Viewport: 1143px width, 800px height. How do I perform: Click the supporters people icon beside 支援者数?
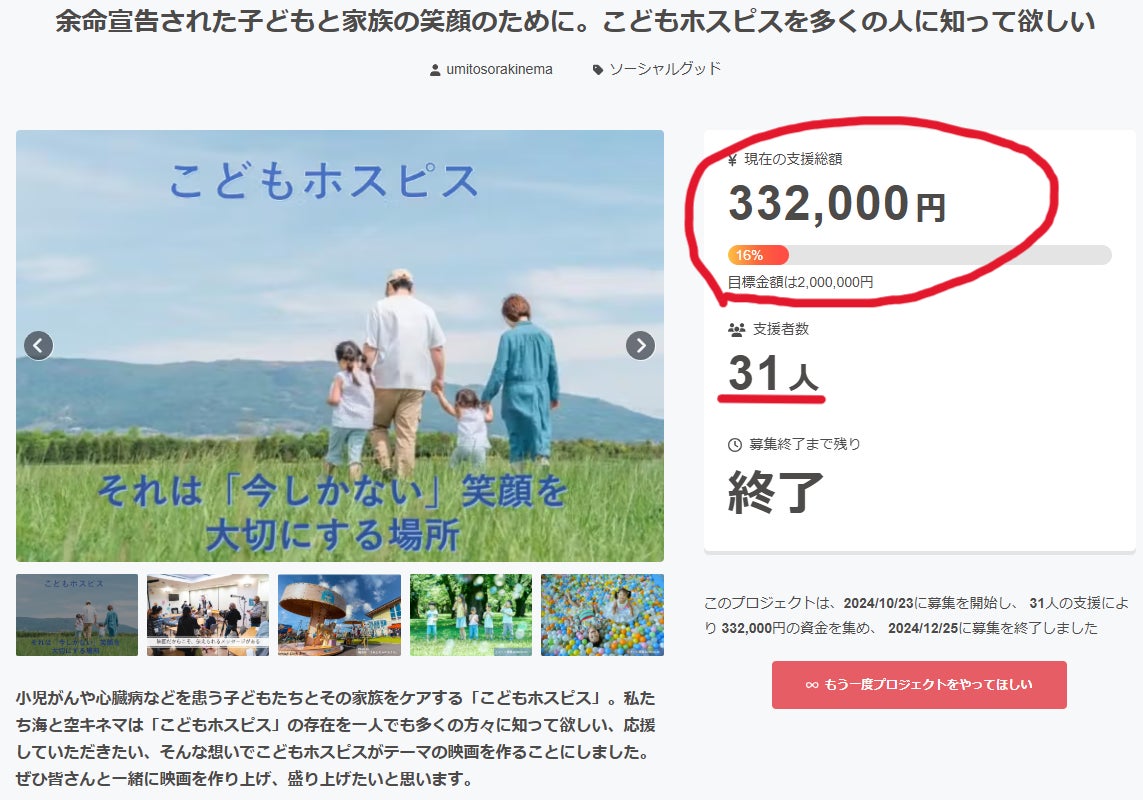[x=736, y=330]
